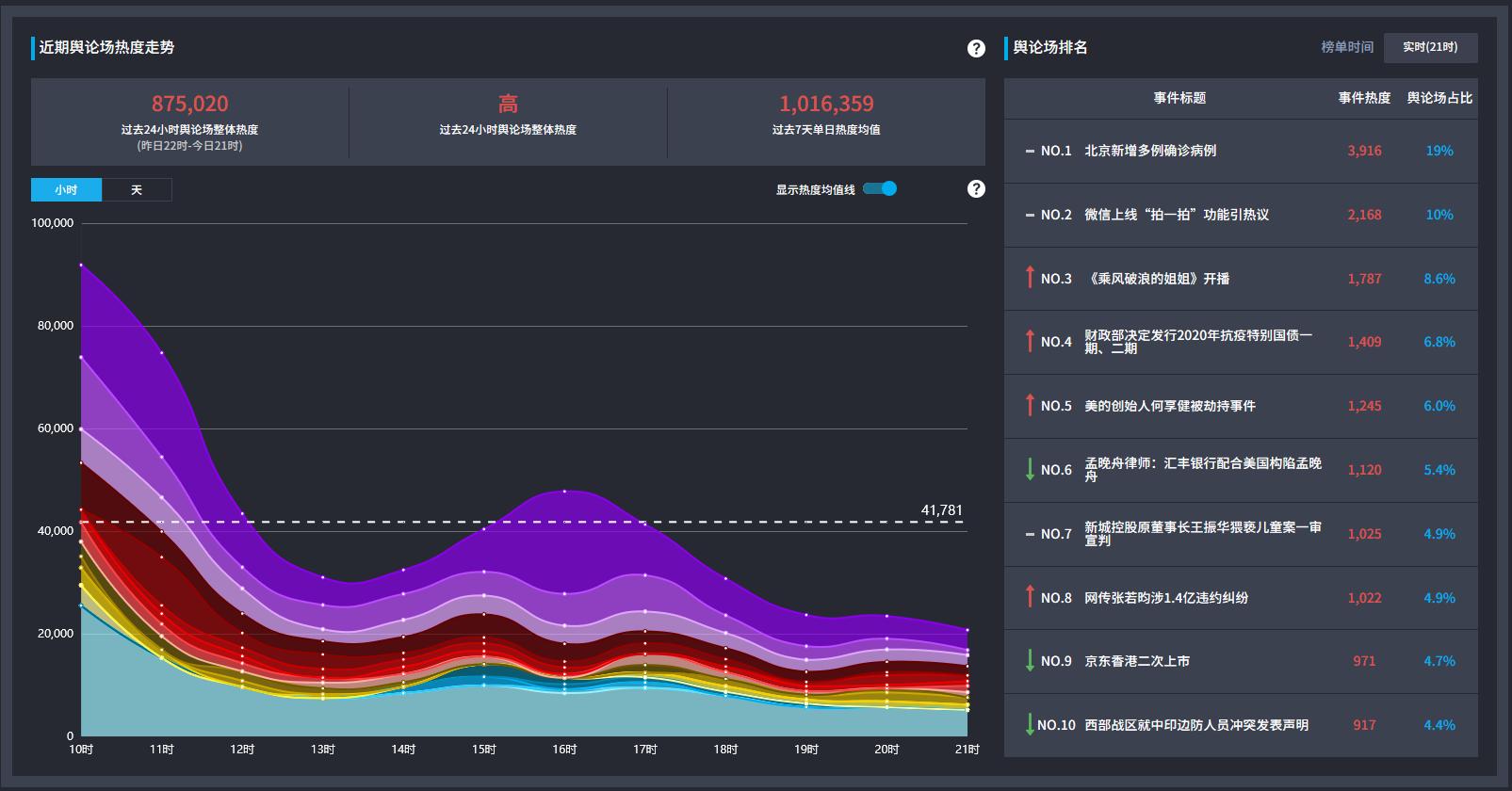Viewport: 1512px width, 791px height.
Task: Click share value 10% for NO.2
Action: pyautogui.click(x=1439, y=215)
